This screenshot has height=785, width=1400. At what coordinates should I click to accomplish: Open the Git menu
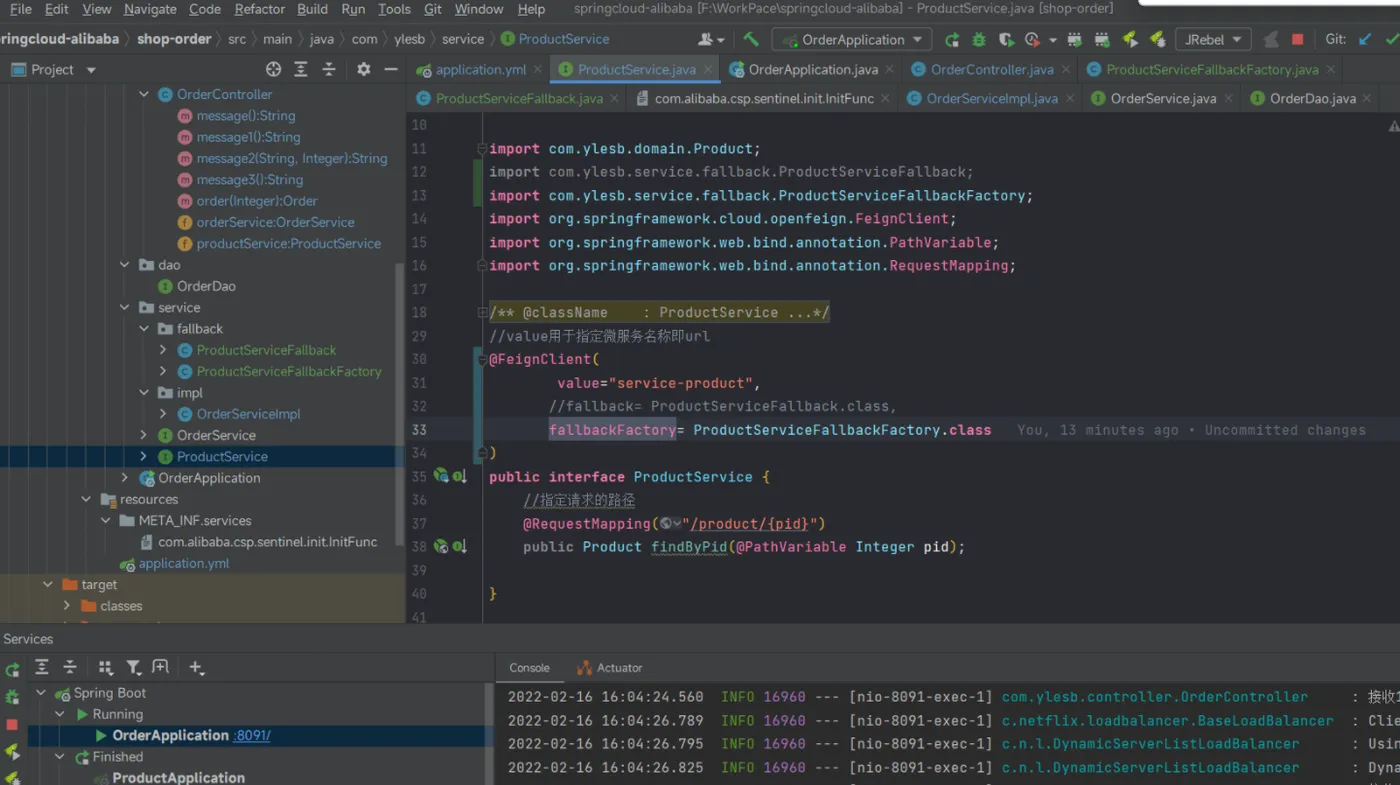(x=433, y=9)
